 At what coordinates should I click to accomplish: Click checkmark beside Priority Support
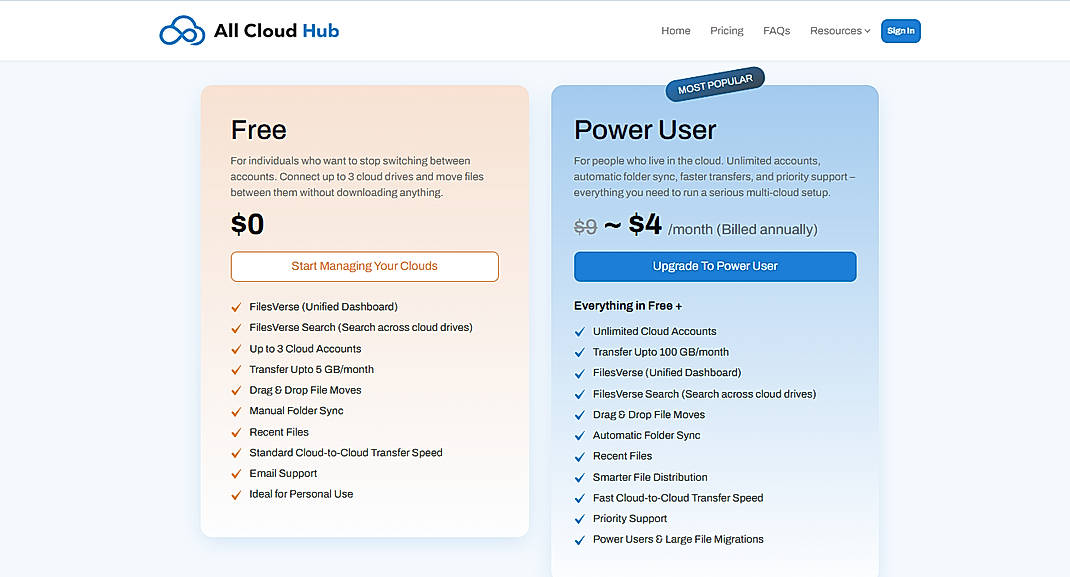tap(580, 519)
